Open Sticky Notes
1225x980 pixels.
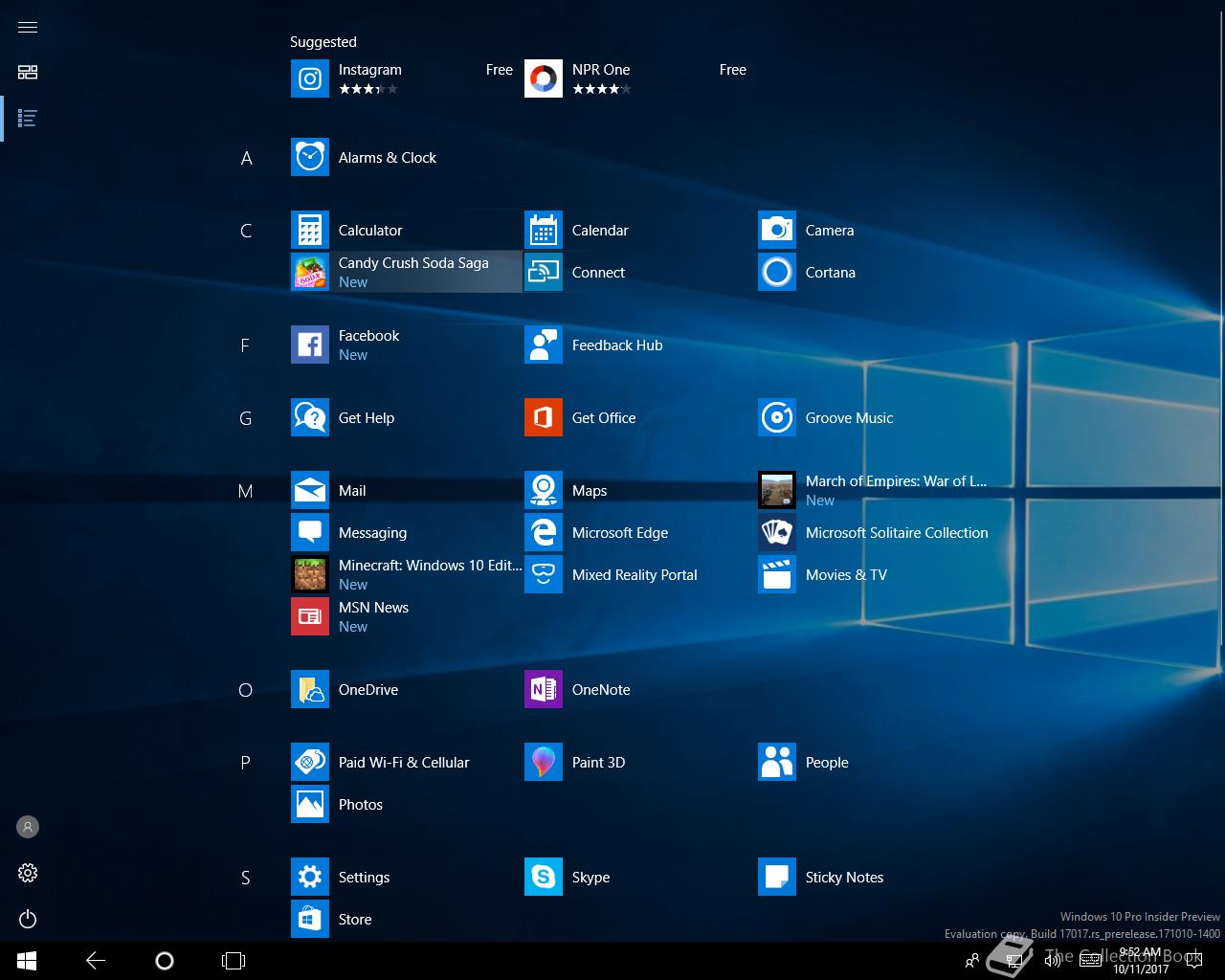pos(873,877)
